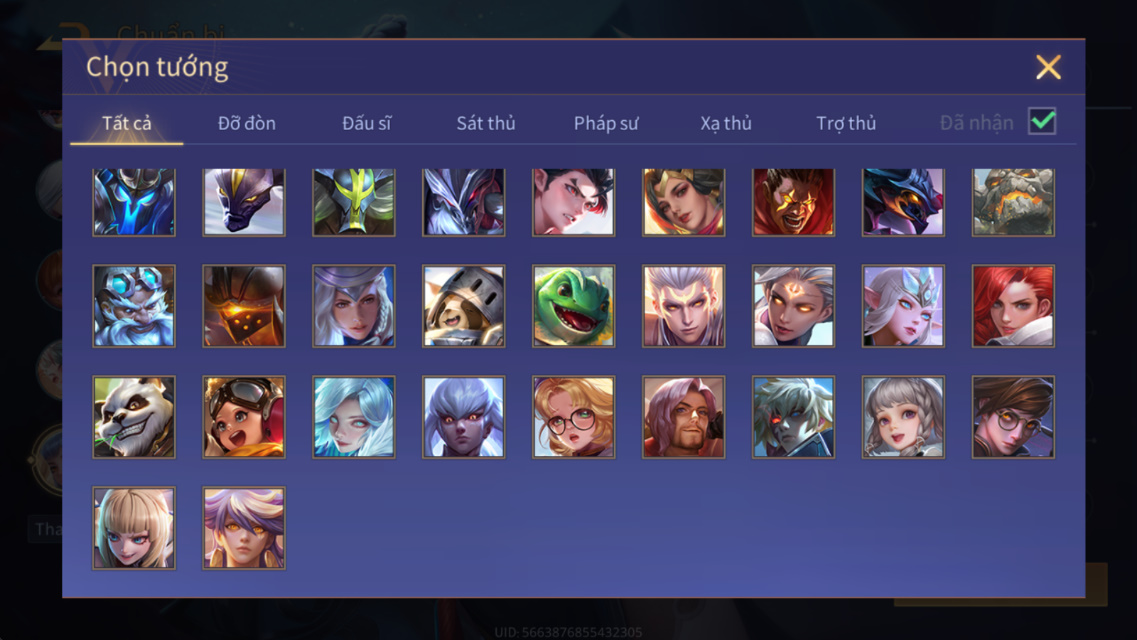1137x640 pixels.
Task: Toggle the Đã nhận checkbox
Action: point(1042,121)
